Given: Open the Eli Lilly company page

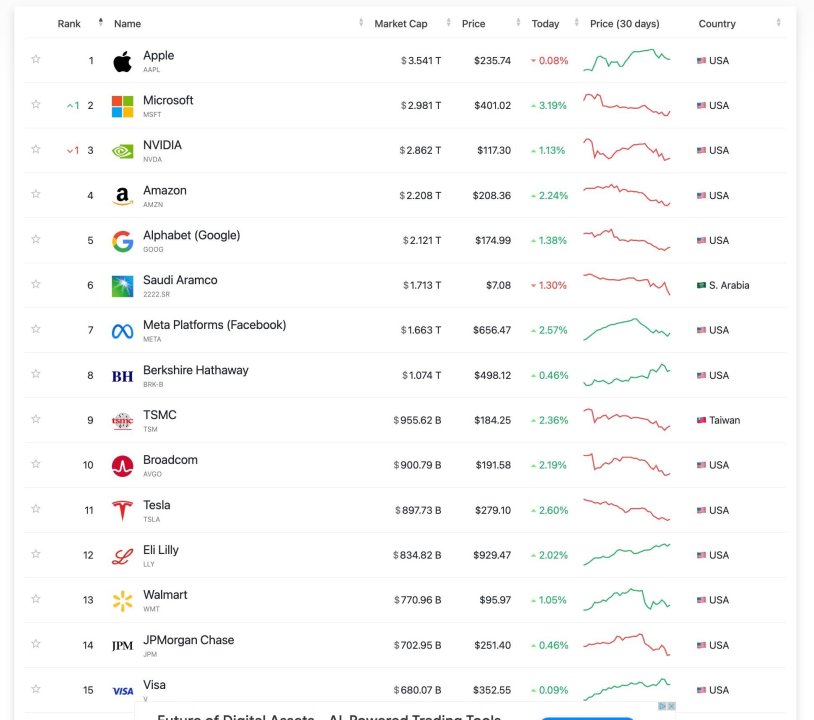Looking at the screenshot, I should pos(161,551).
